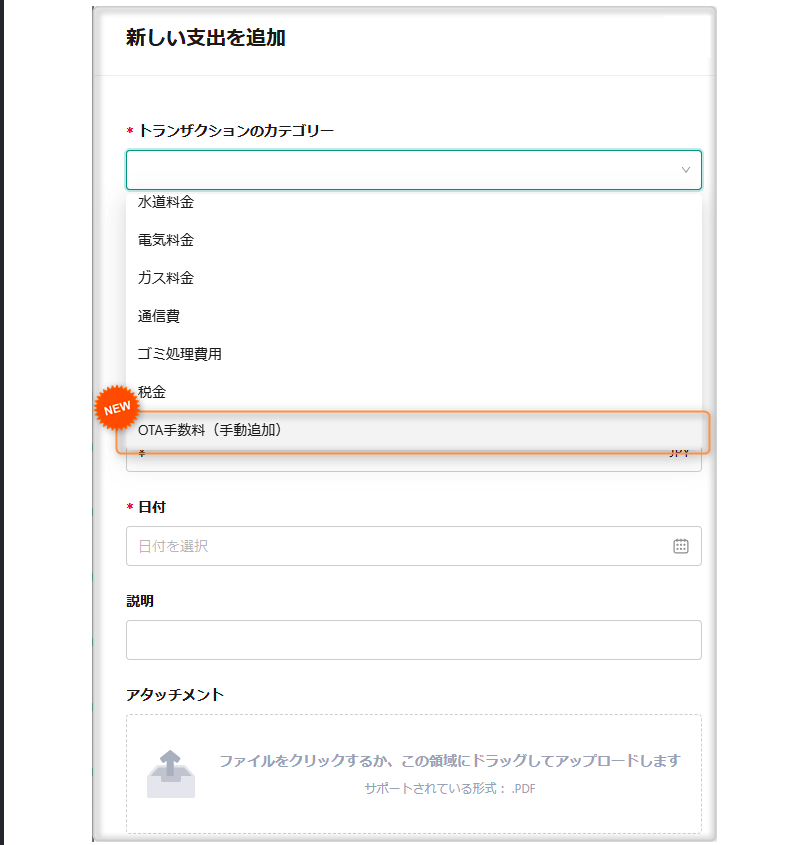Focus the 説明 description text field
Screen dimensions: 796x845
413,640
